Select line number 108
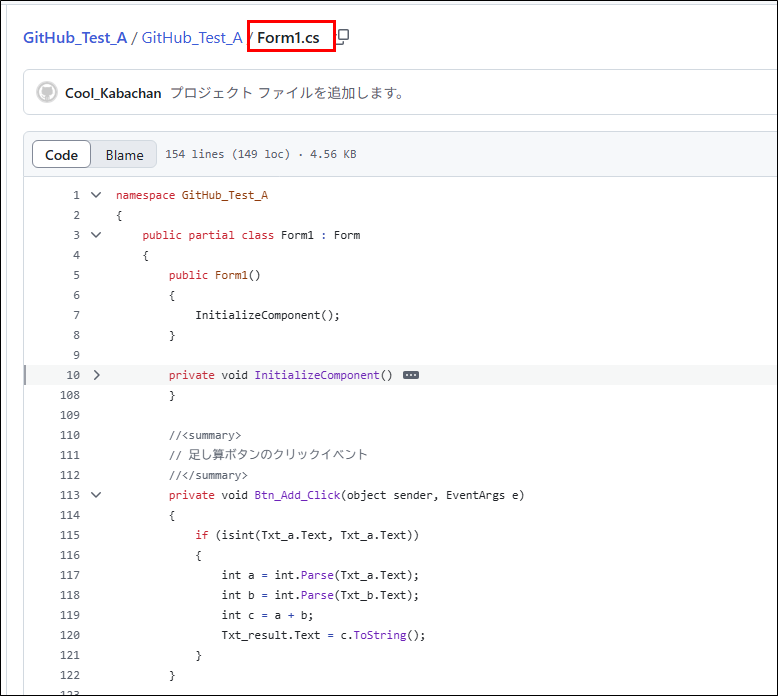Screen dimensions: 778x696 click(x=70, y=395)
